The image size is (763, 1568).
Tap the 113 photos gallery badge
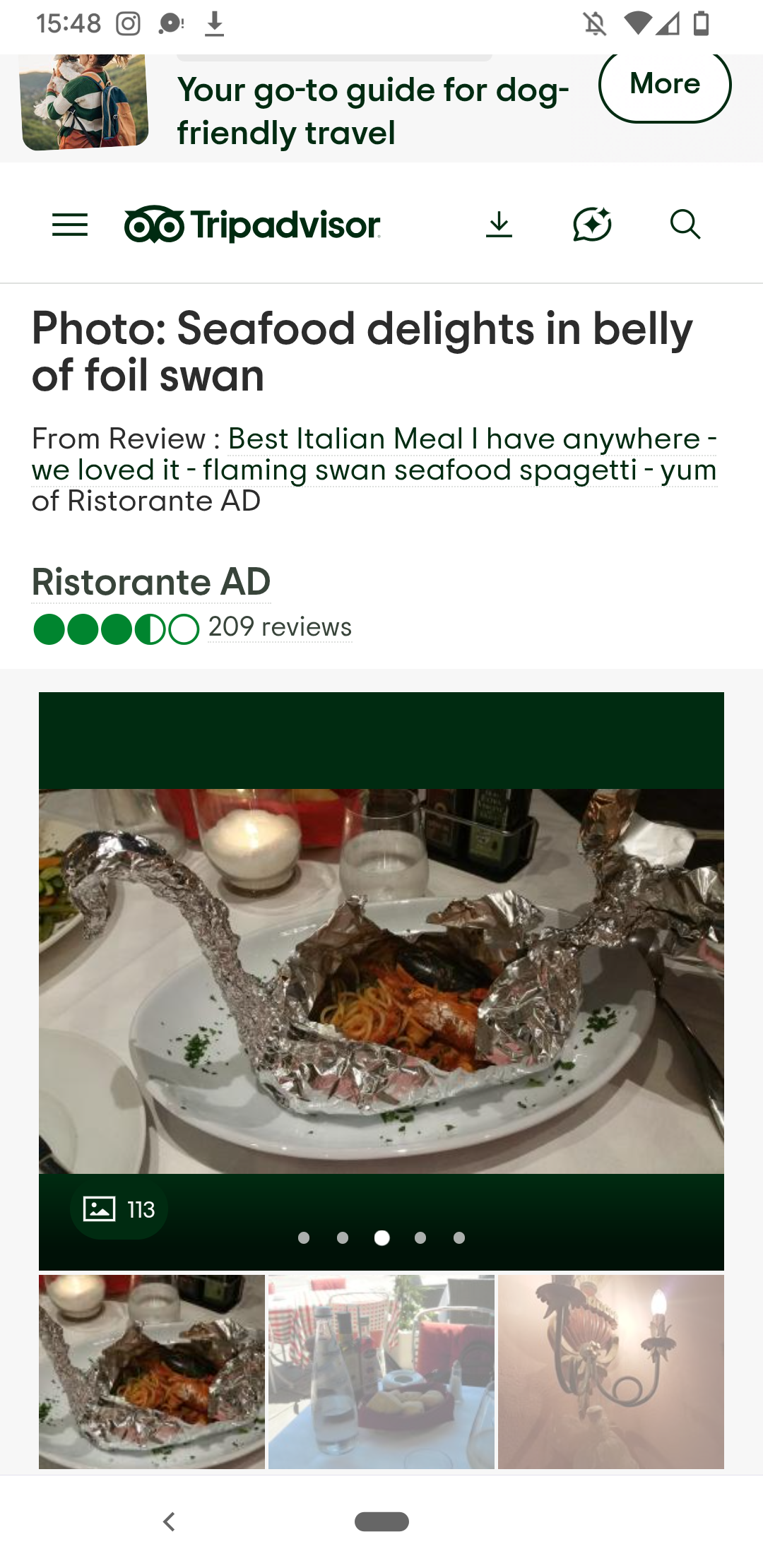click(x=119, y=1209)
